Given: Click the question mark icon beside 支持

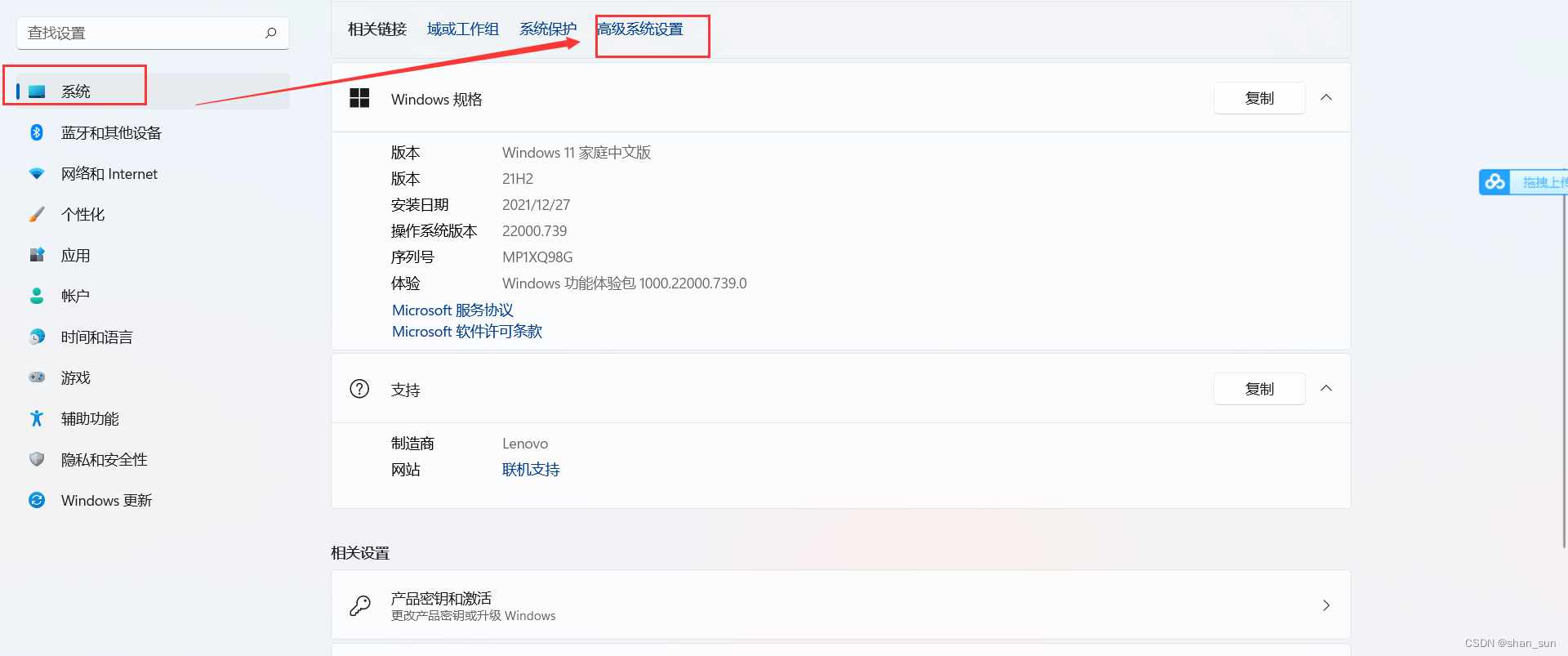Looking at the screenshot, I should (x=359, y=389).
